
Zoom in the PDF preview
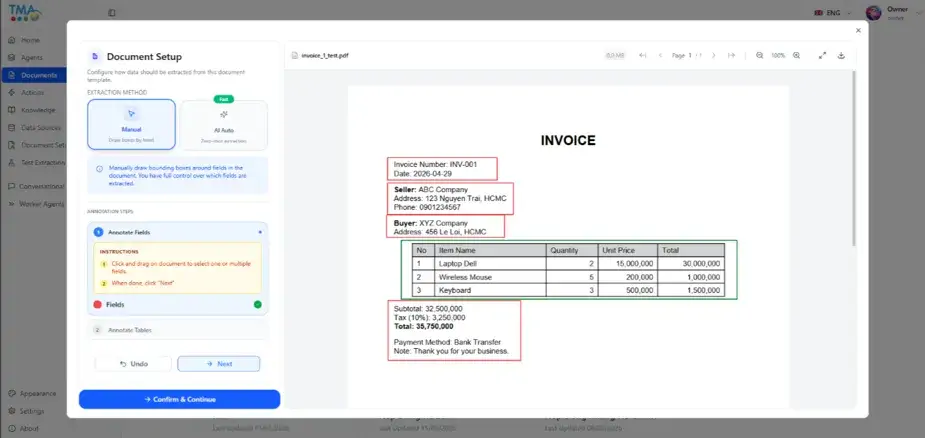click(x=796, y=55)
